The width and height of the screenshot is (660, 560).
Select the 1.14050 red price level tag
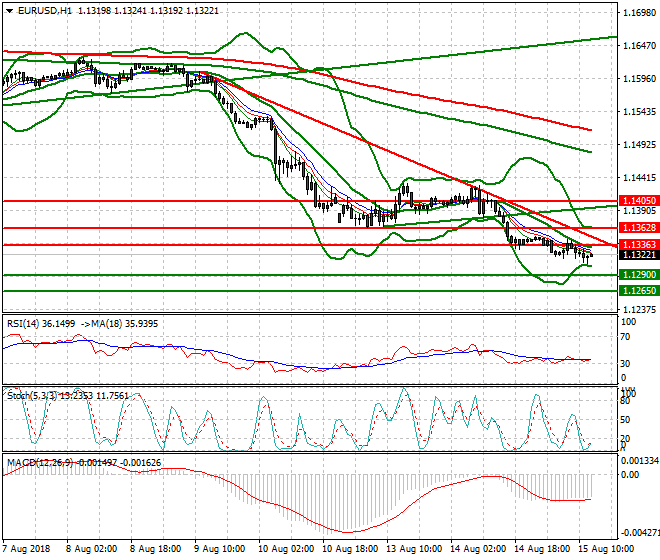click(x=638, y=201)
